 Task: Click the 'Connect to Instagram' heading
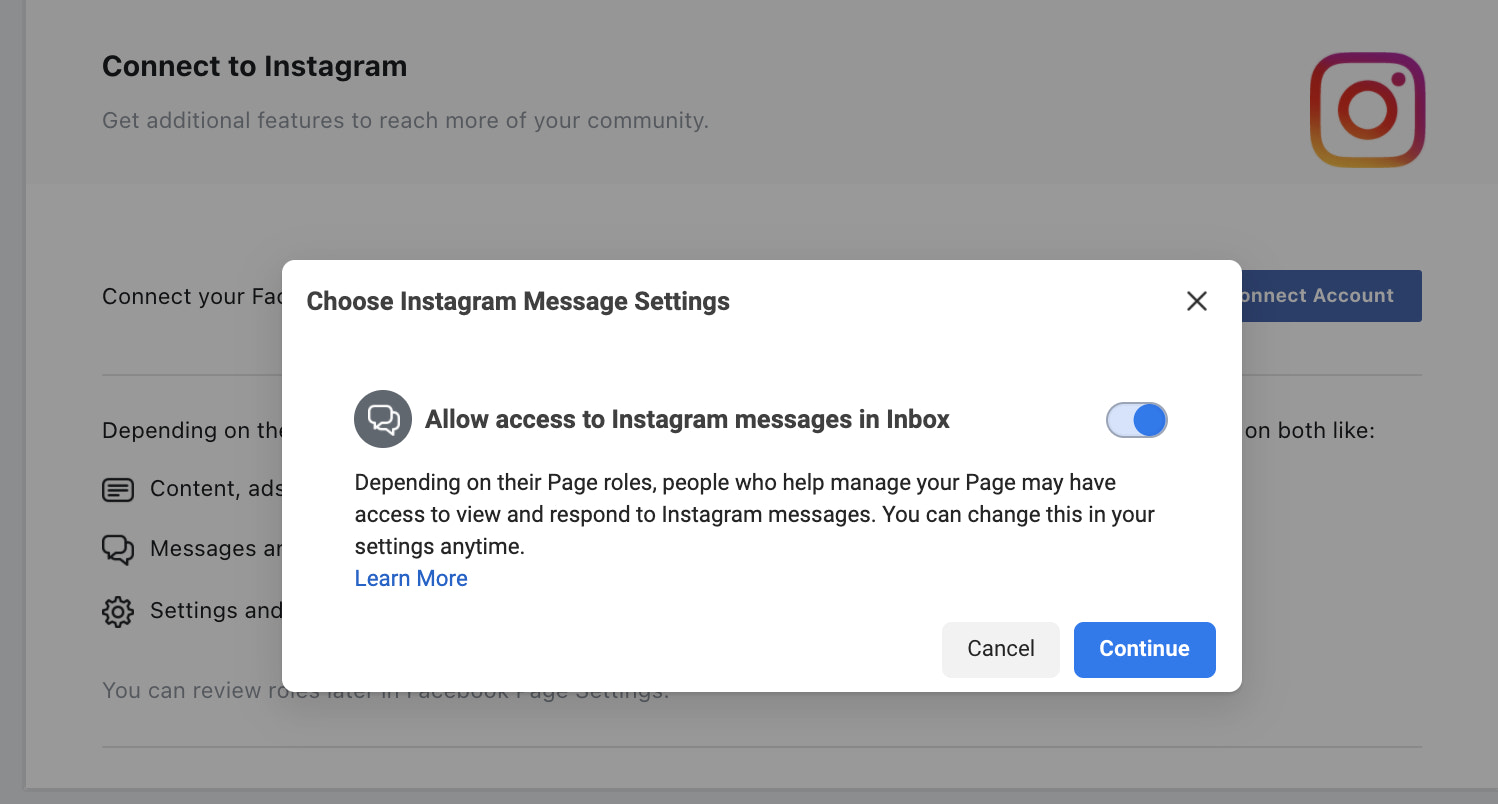point(254,66)
